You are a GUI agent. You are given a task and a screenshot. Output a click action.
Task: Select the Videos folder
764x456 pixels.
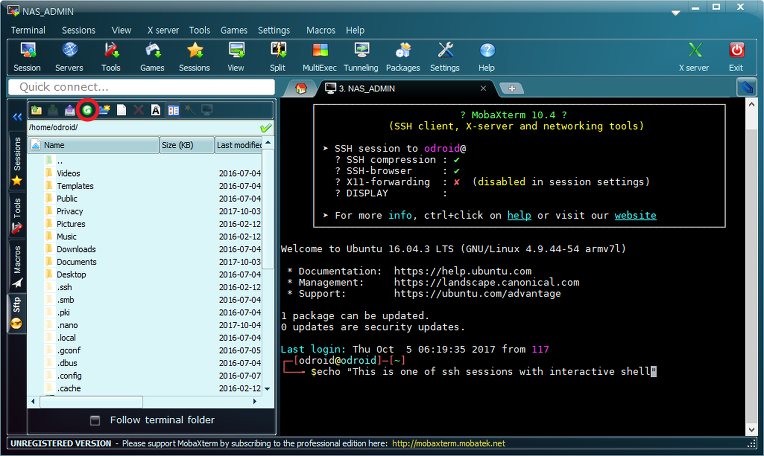click(x=68, y=173)
